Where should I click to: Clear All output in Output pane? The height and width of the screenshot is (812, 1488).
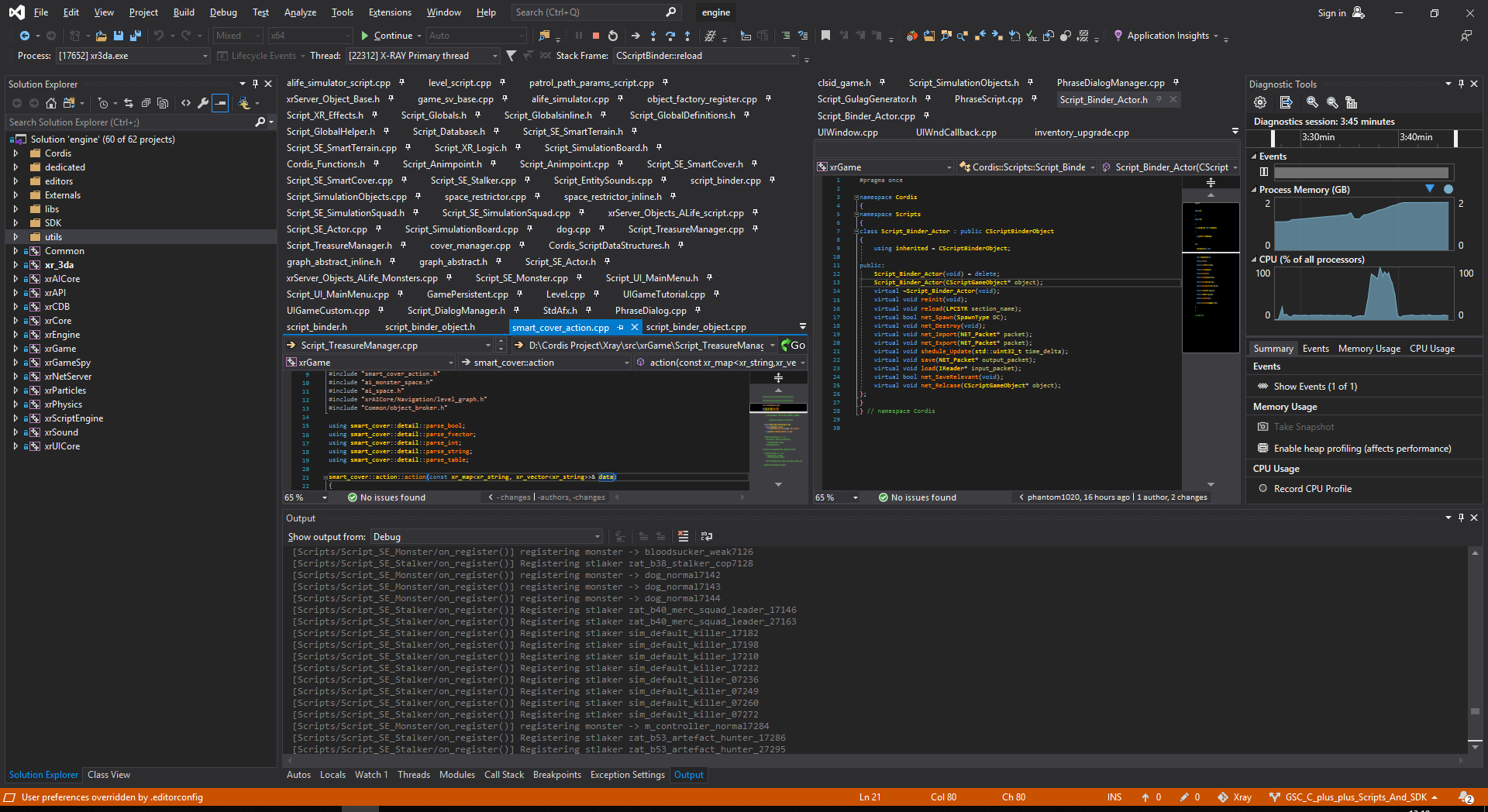683,536
